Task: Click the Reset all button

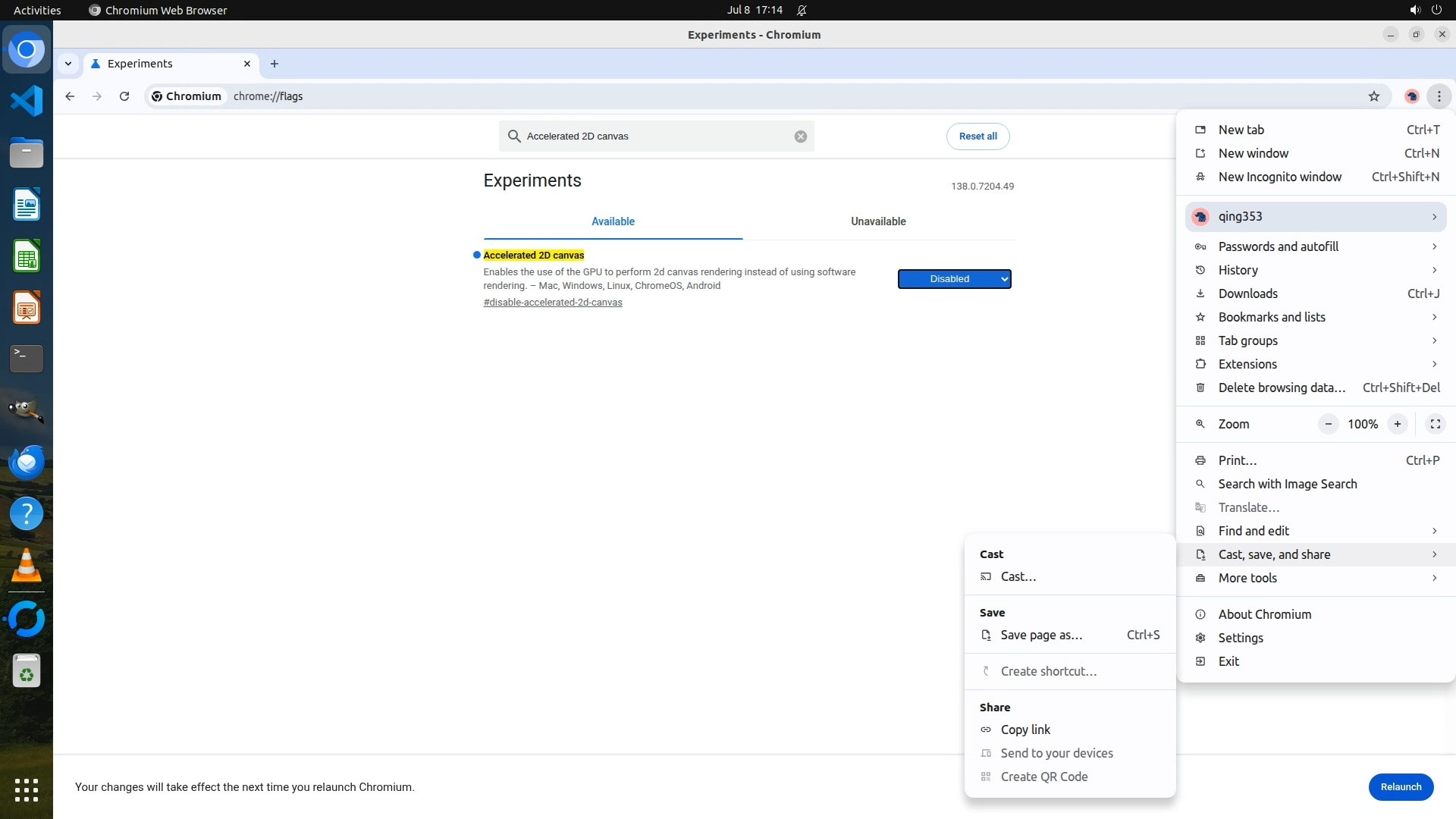Action: tap(977, 136)
